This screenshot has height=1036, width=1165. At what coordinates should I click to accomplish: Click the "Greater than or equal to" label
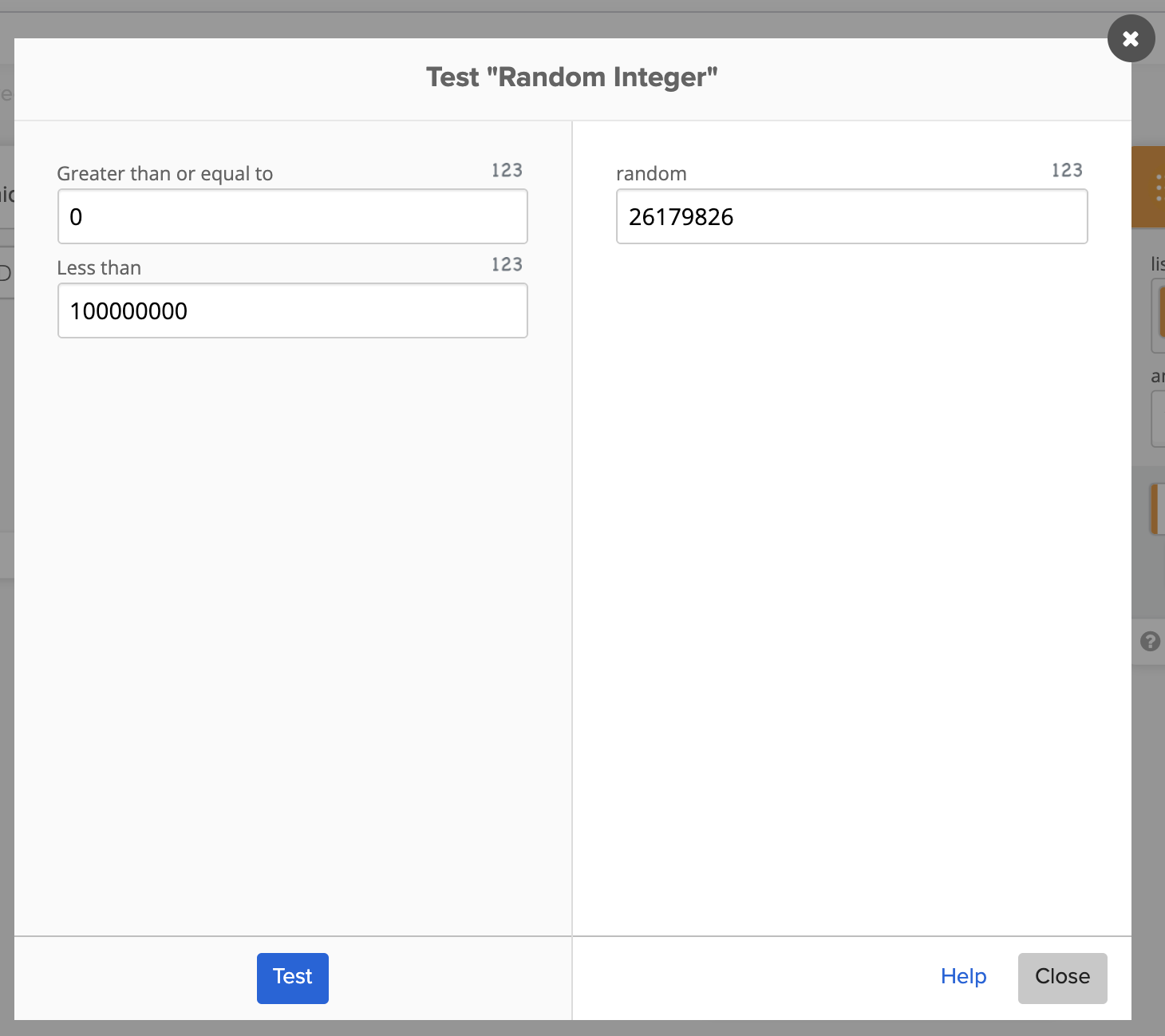(165, 174)
